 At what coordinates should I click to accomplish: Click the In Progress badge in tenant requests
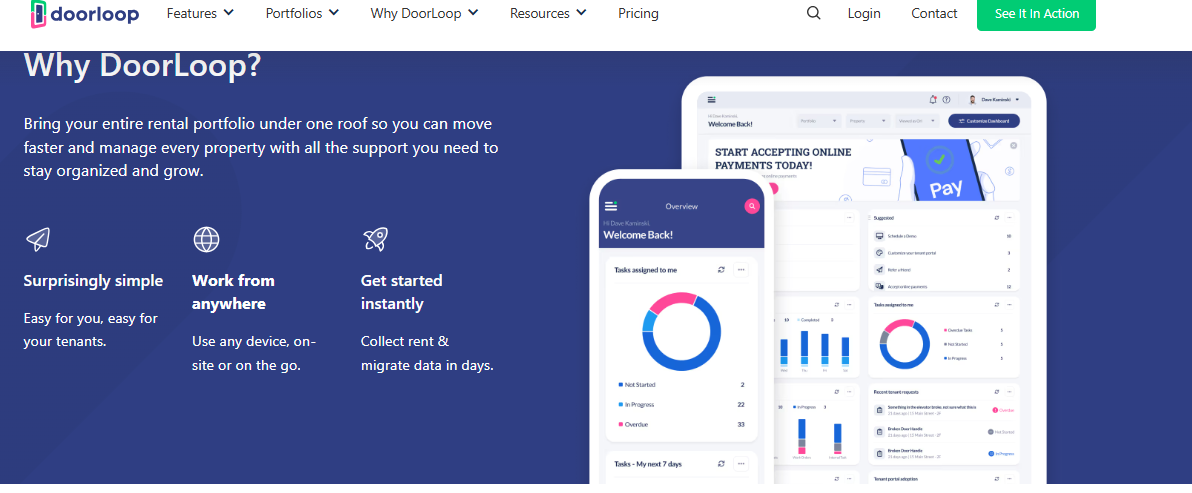tap(1001, 453)
